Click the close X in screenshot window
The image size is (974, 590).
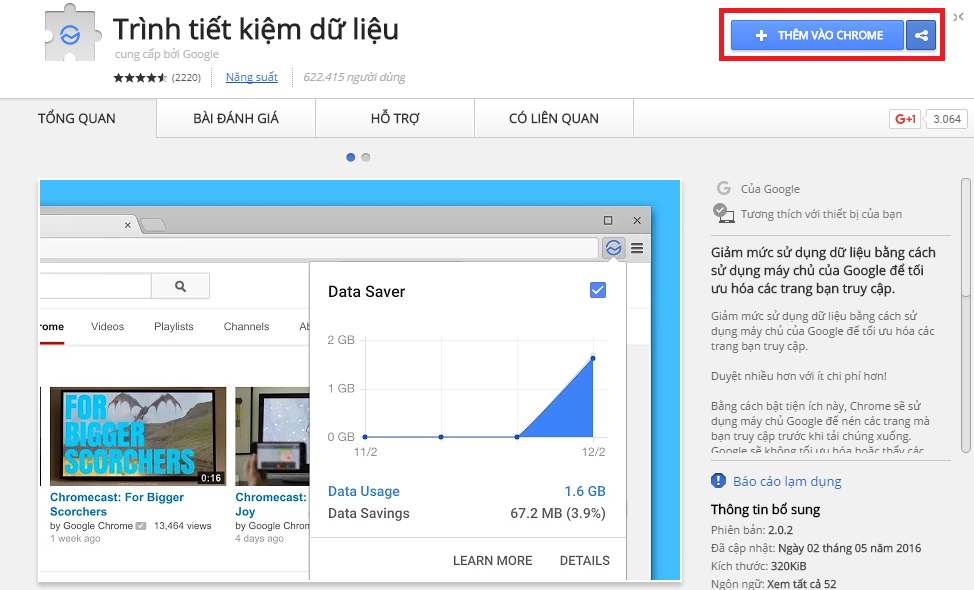point(637,220)
